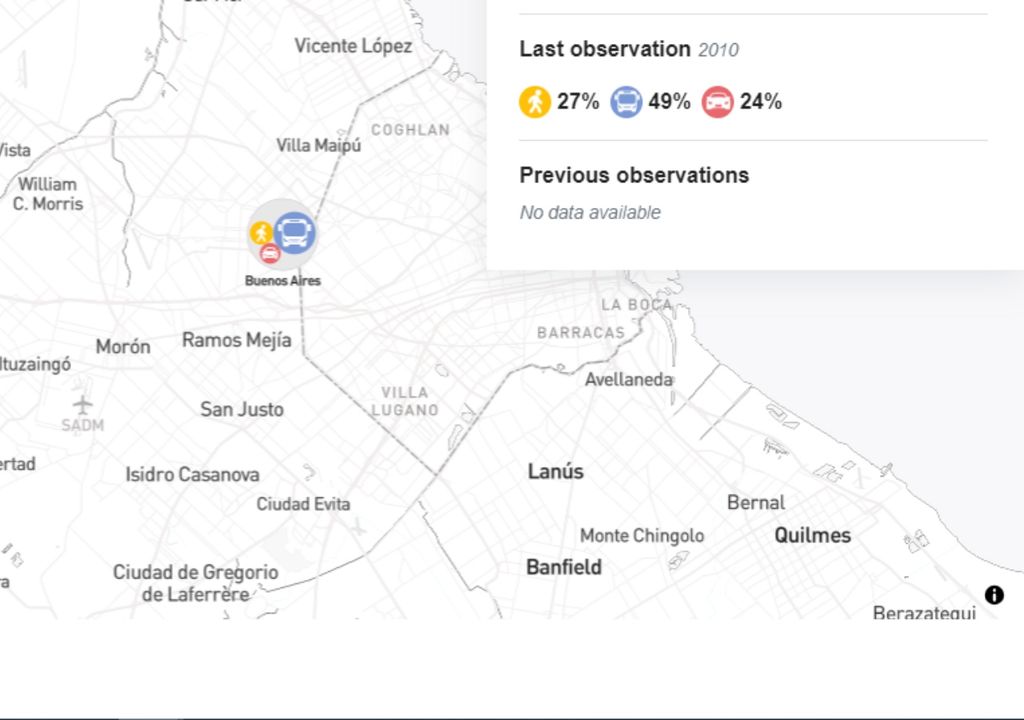Select Banfield on the map
Viewport: 1024px width, 720px height.
564,567
